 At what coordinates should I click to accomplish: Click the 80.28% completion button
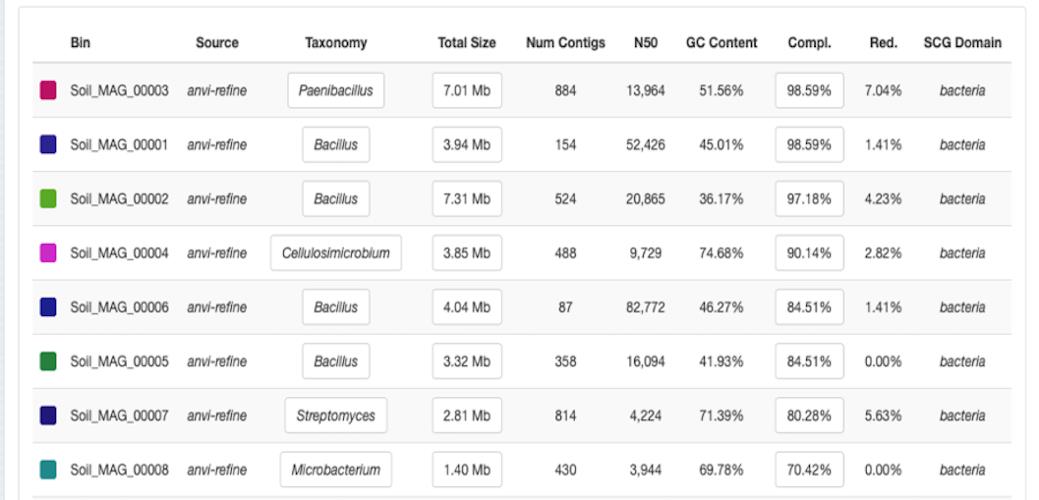809,415
